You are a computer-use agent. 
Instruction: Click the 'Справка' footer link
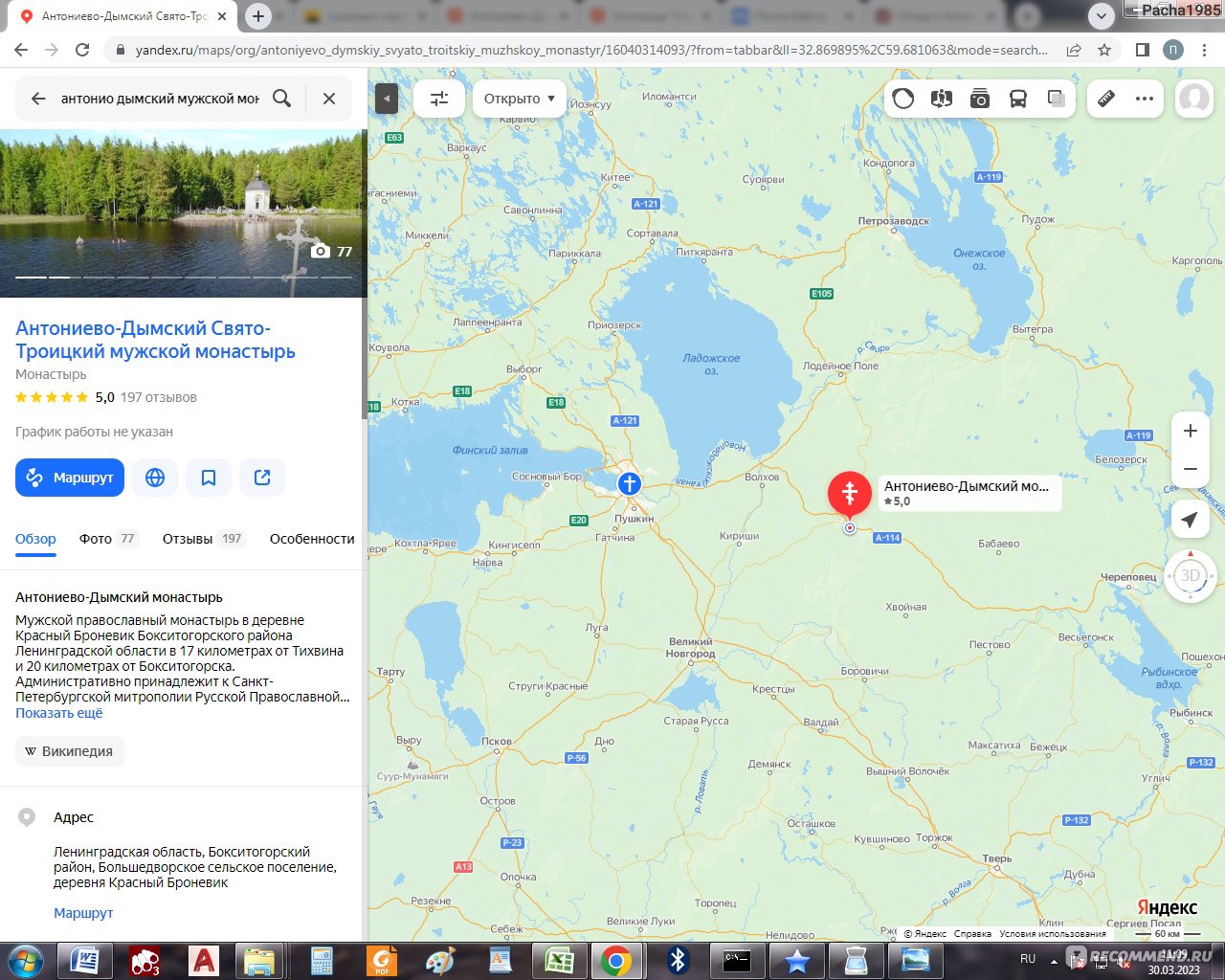tap(972, 933)
